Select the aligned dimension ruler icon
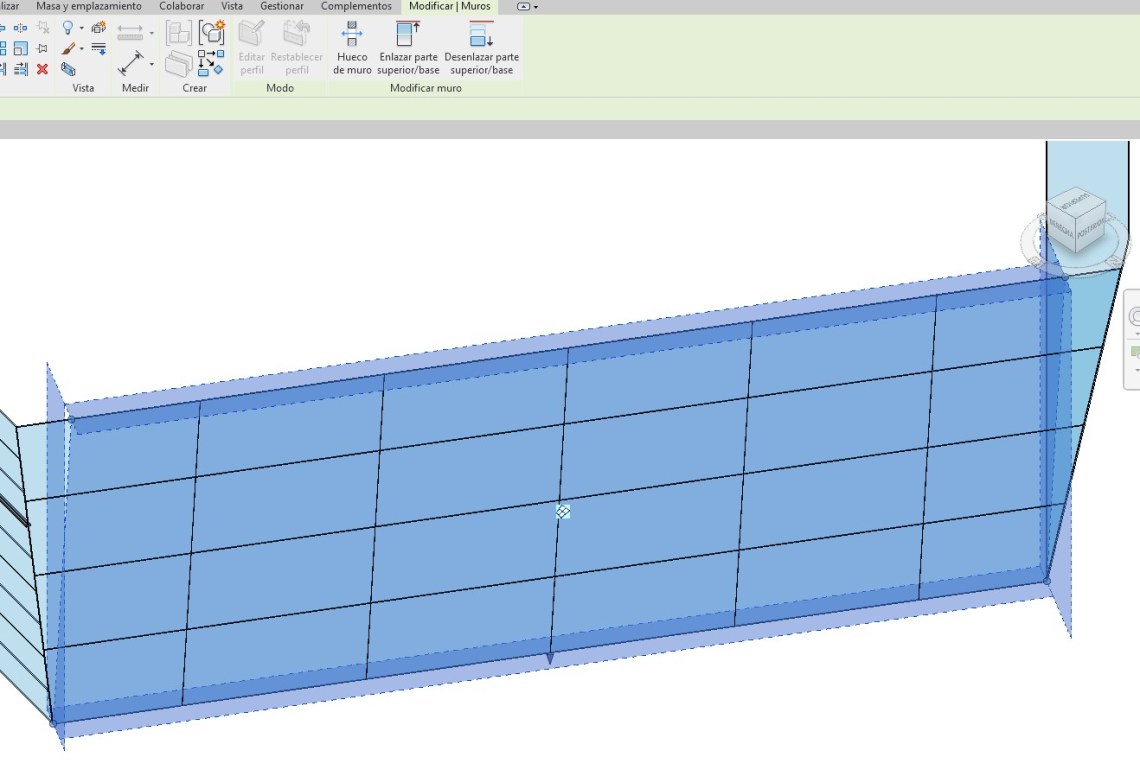Screen dimensions: 1140x776 click(x=130, y=33)
